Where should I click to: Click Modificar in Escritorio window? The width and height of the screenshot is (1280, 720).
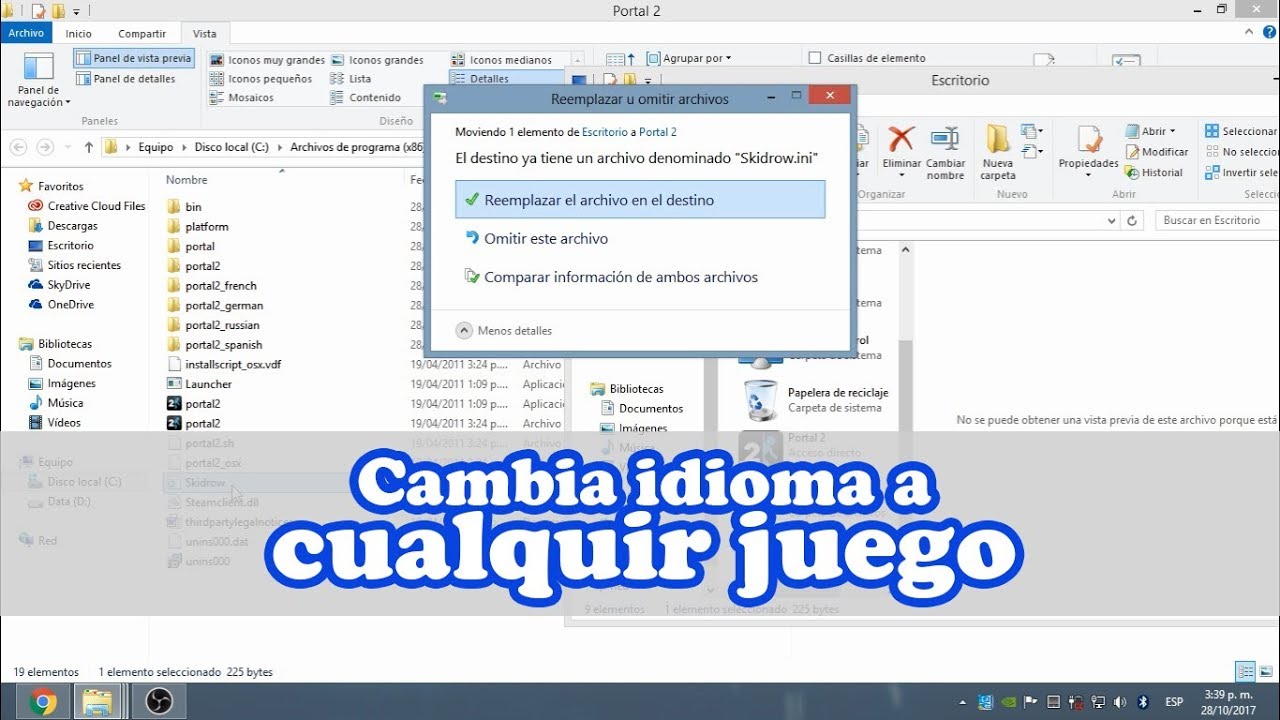tap(1158, 152)
